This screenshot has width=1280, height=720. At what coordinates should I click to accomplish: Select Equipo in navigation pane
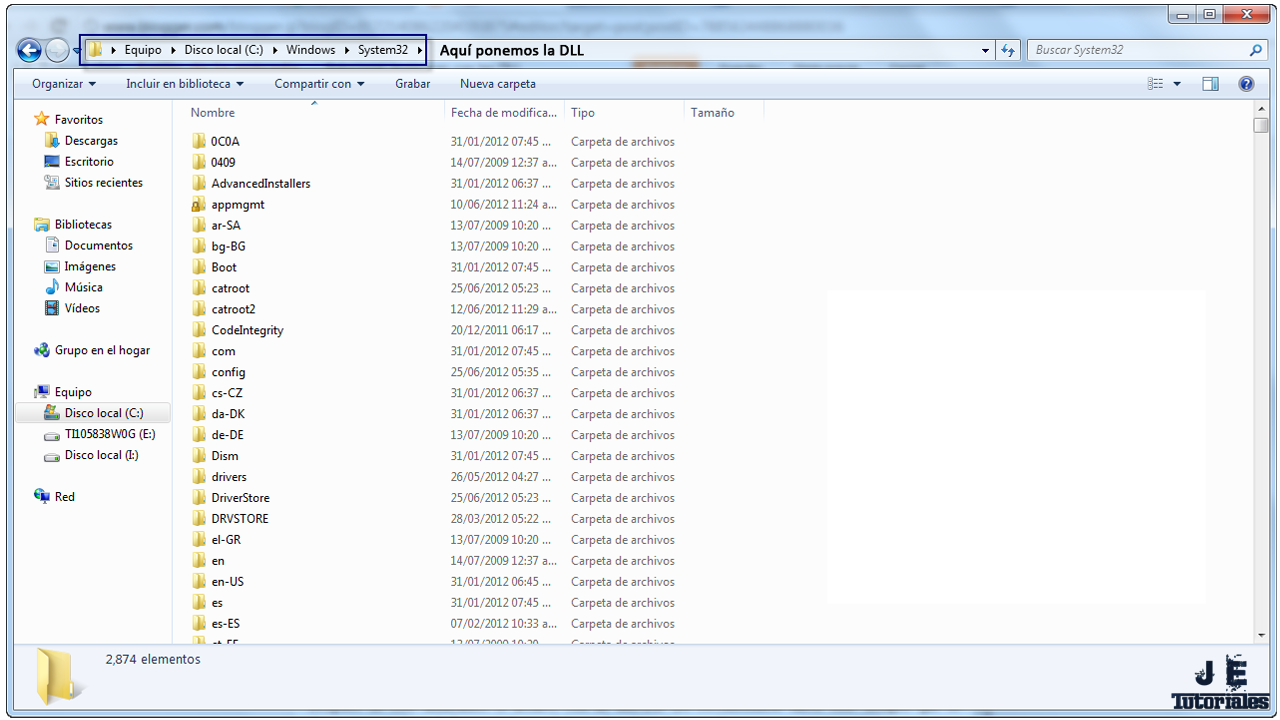point(73,393)
